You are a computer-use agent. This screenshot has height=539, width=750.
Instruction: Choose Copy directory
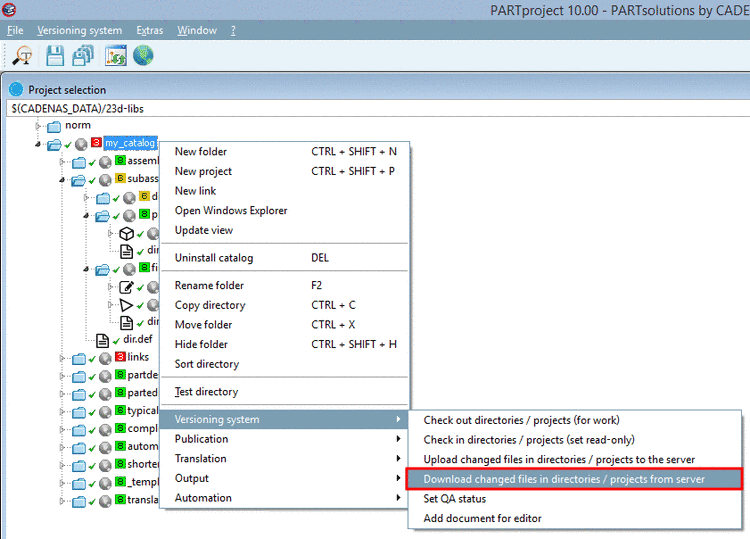coord(285,305)
